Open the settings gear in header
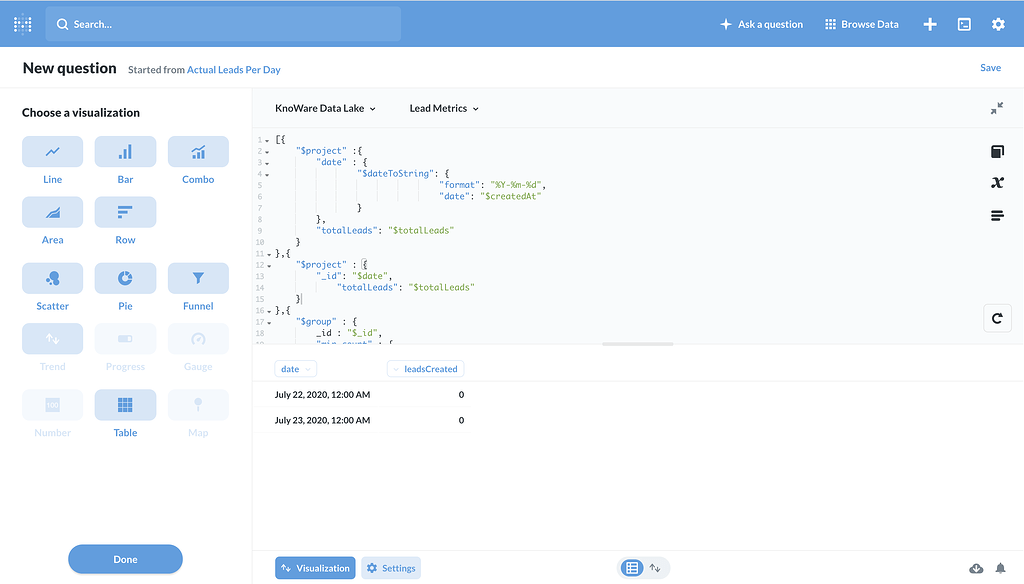The image size is (1024, 584). pyautogui.click(x=998, y=24)
